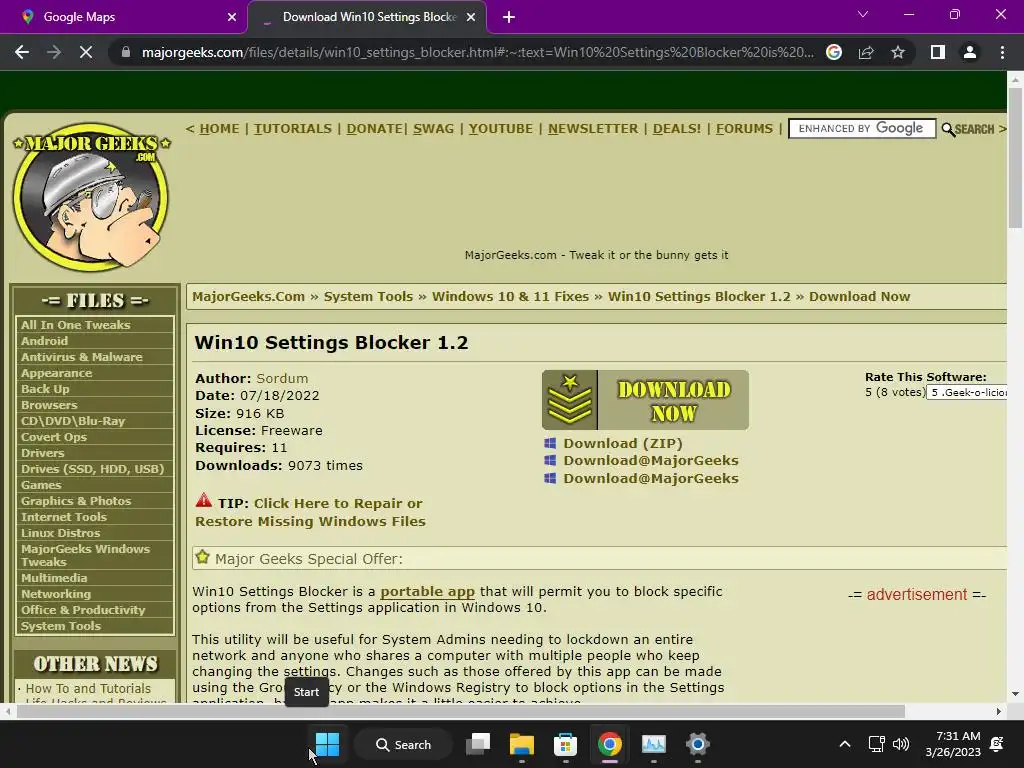Open taskbar Search box
Image resolution: width=1024 pixels, height=768 pixels.
coord(403,744)
